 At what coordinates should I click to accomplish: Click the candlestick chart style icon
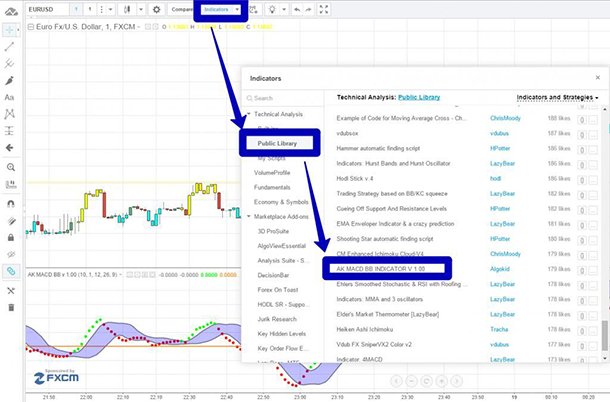tap(127, 9)
